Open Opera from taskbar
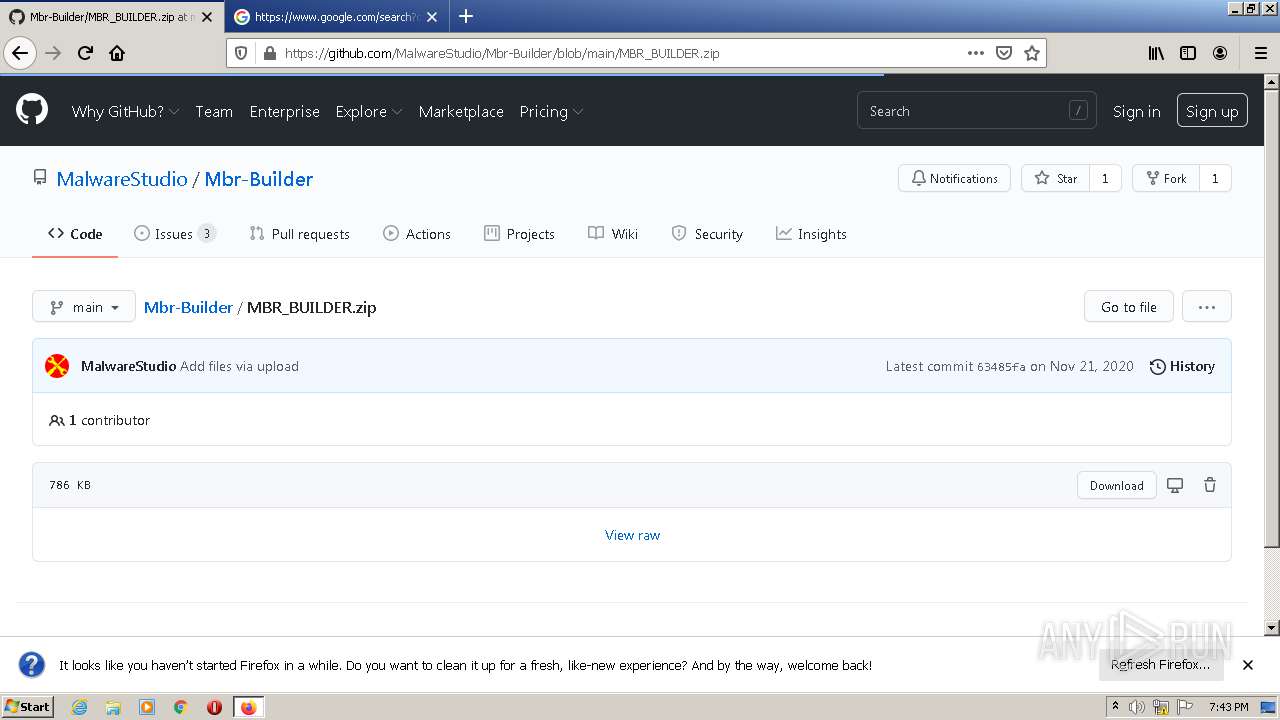The height and width of the screenshot is (720, 1280). pyautogui.click(x=214, y=707)
